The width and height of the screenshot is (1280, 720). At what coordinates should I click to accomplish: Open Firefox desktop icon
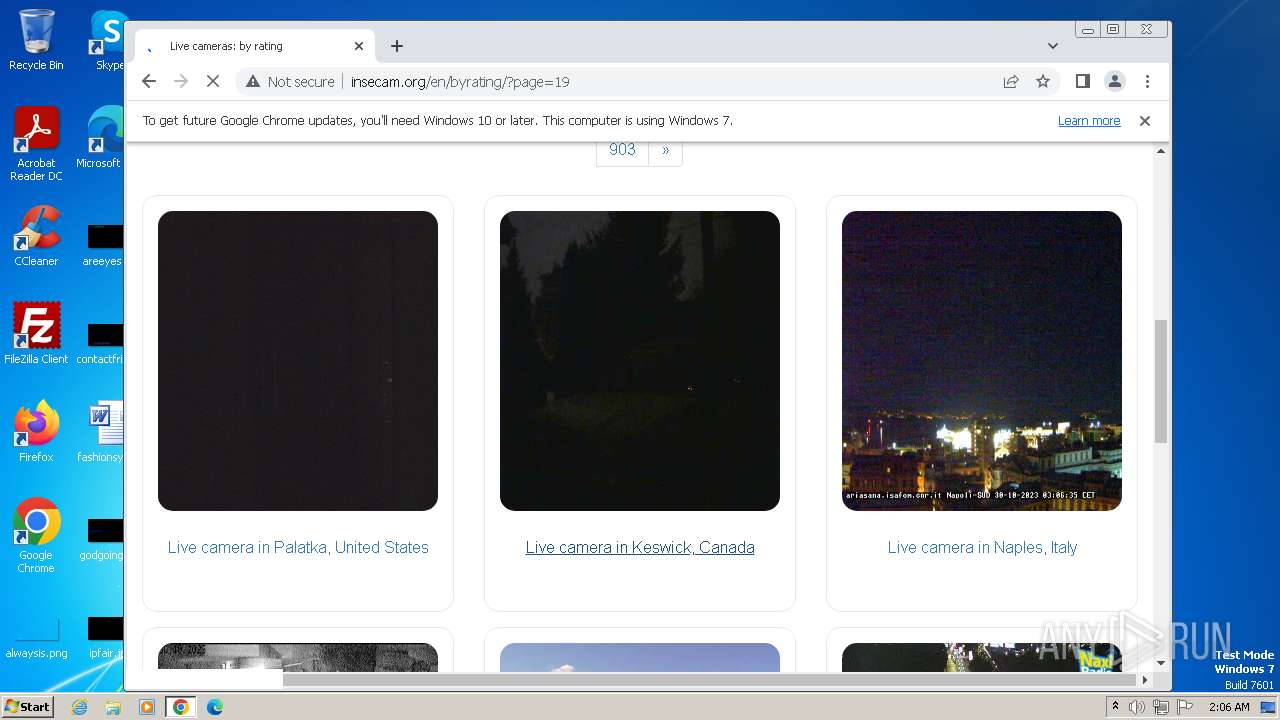coord(36,432)
